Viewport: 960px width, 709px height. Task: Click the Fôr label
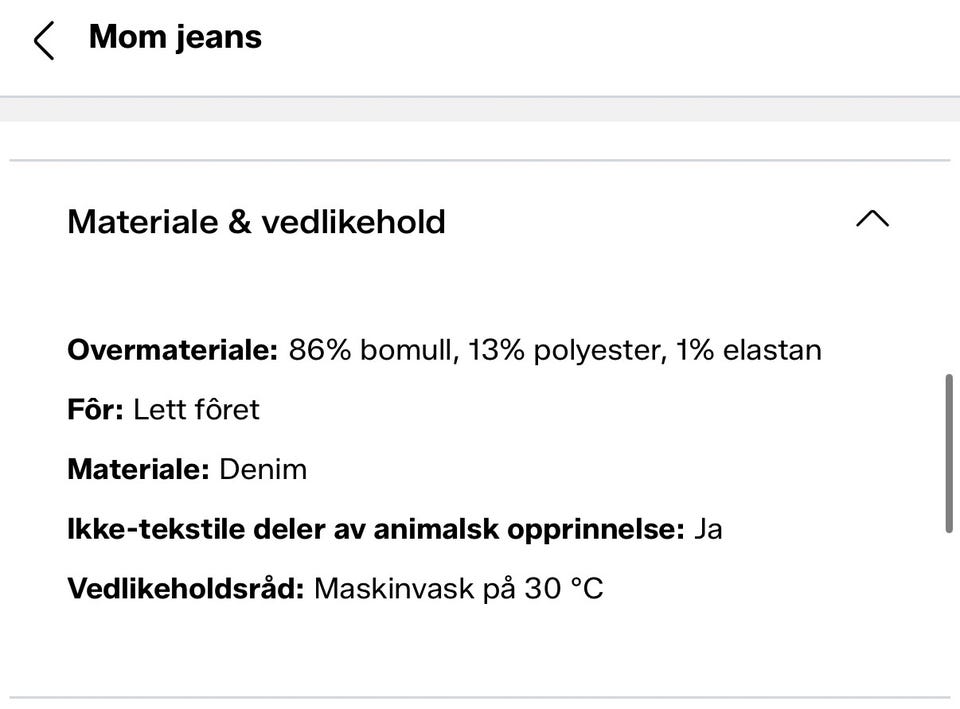[96, 410]
